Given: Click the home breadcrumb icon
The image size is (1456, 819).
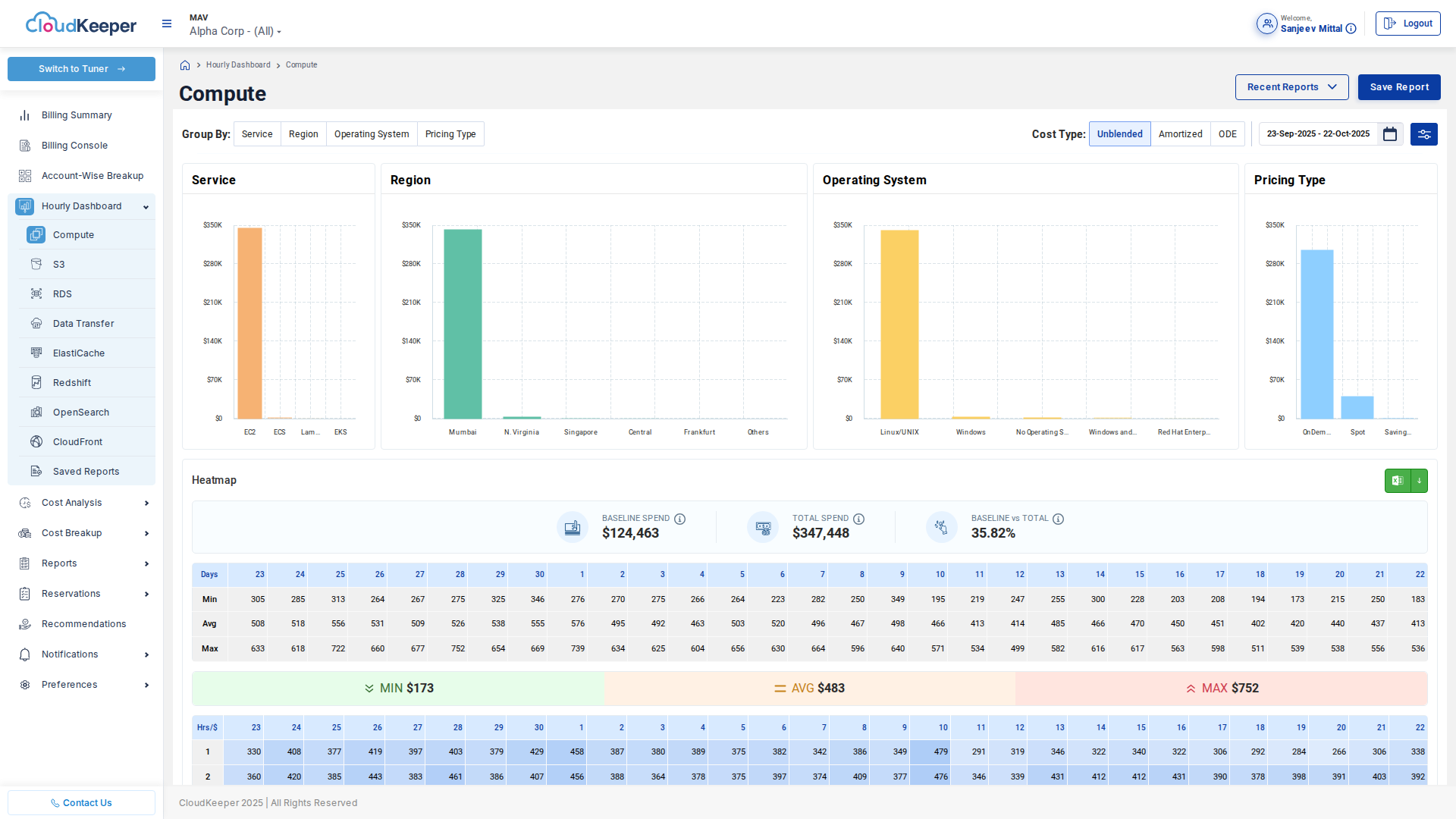Looking at the screenshot, I should pyautogui.click(x=185, y=65).
